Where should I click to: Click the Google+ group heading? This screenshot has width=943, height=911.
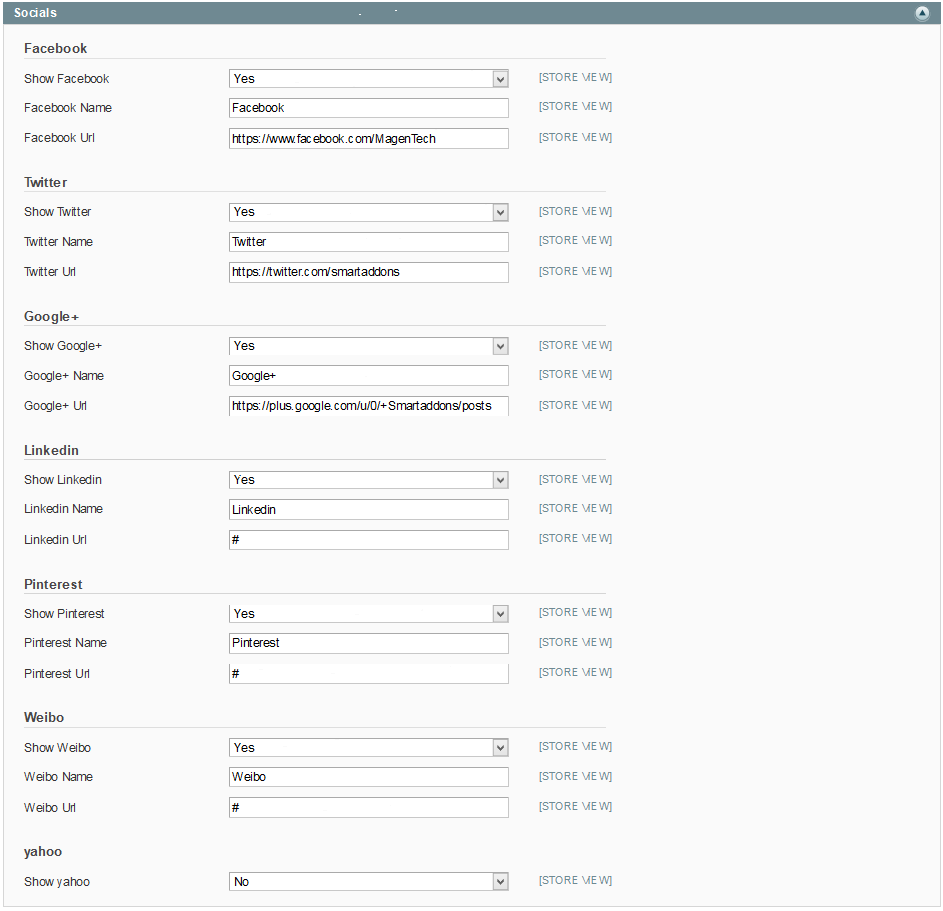tap(52, 317)
